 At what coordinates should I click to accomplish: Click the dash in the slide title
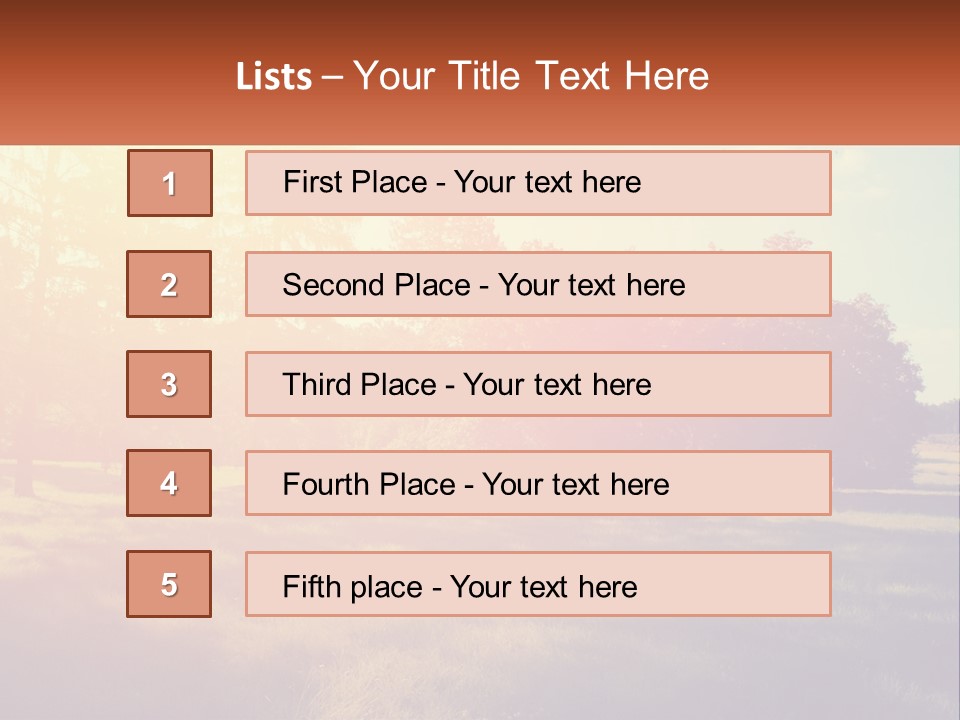click(333, 77)
